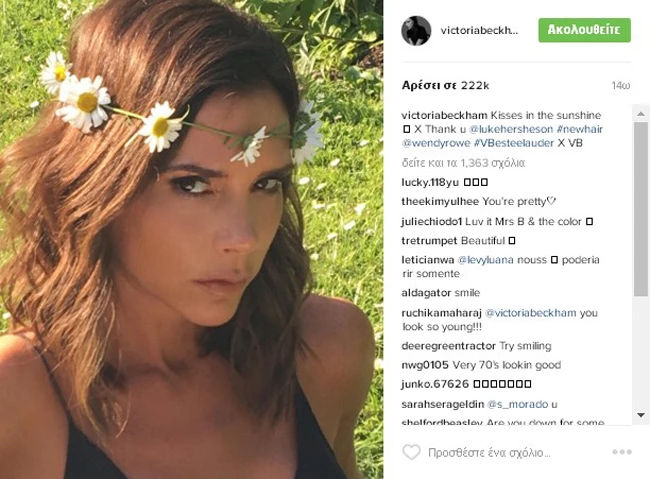This screenshot has height=479, width=650.
Task: Open the three-dots more options menu
Action: [622, 452]
